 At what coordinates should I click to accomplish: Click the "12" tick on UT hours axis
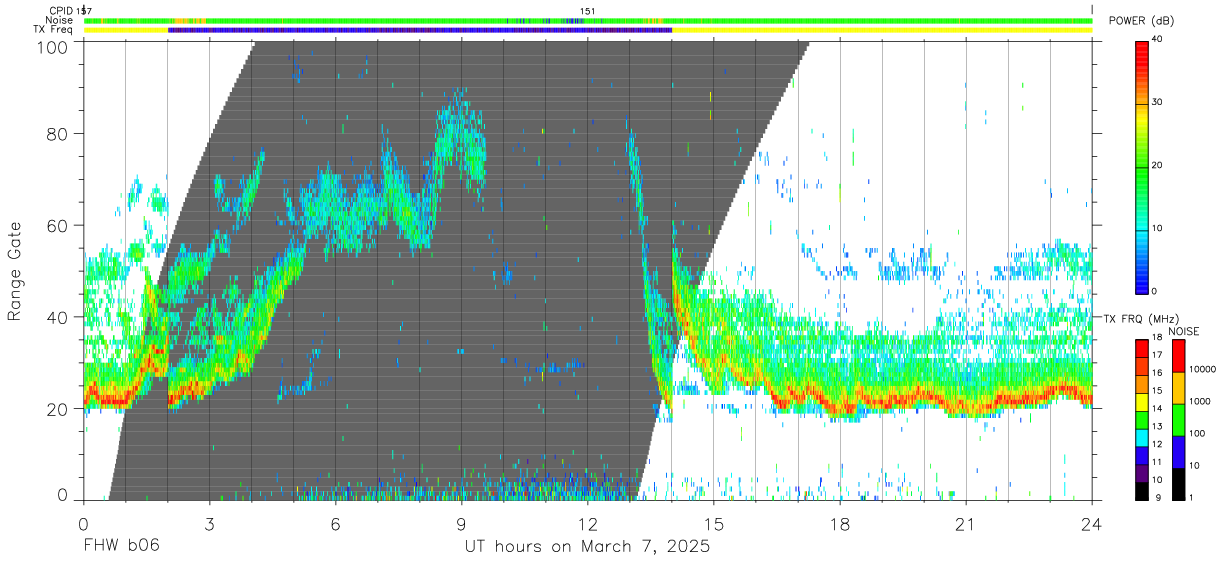588,524
